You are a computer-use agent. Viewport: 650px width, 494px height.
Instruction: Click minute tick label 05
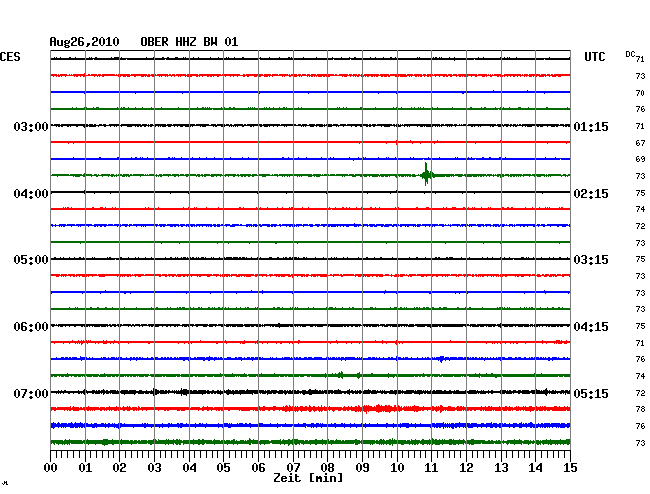pos(223,467)
